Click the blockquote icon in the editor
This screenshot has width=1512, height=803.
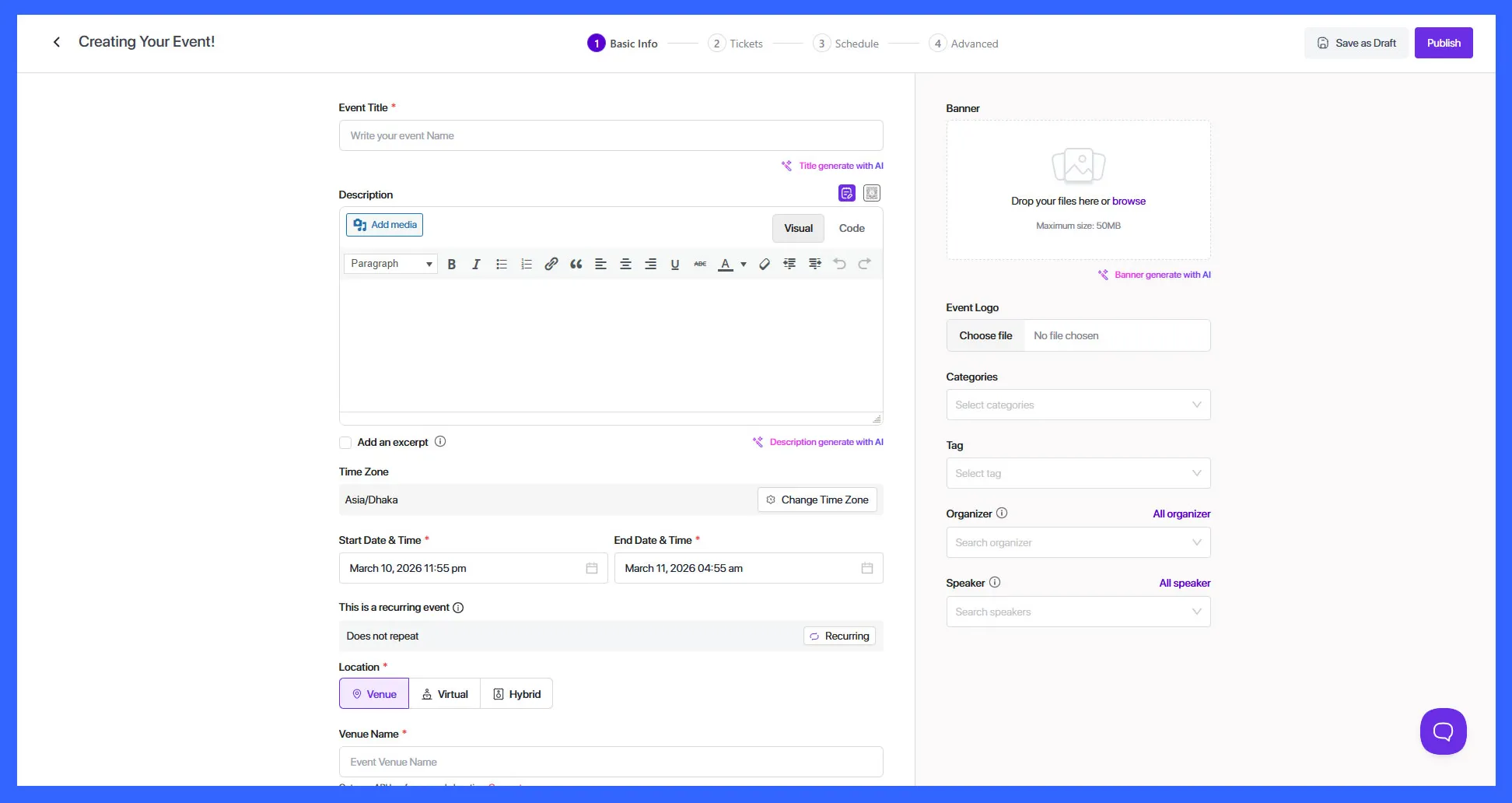tap(576, 265)
